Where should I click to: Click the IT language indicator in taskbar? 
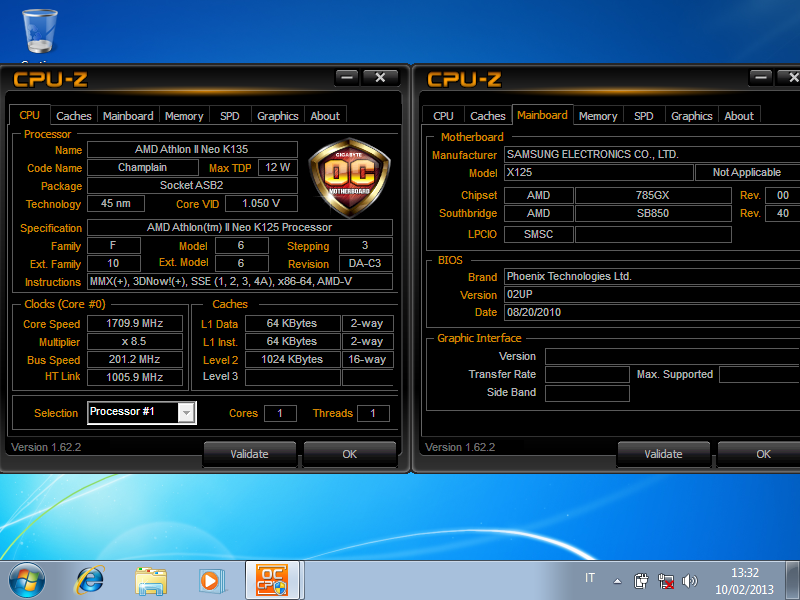pos(590,578)
